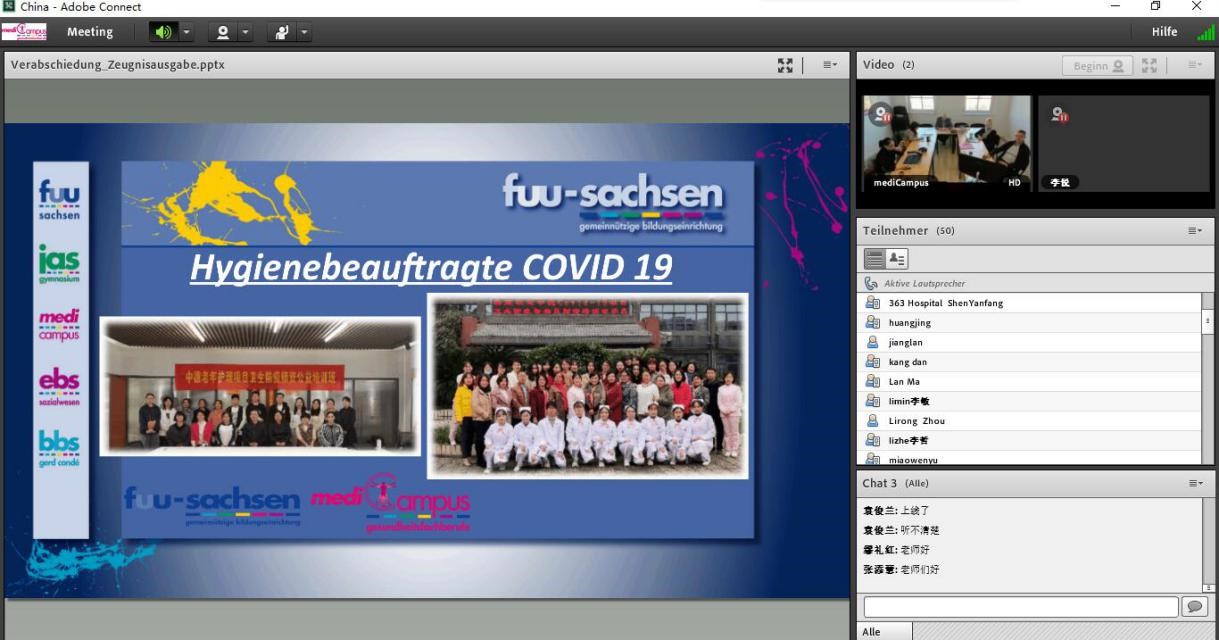Click the chat pod scrollbar
Viewport: 1219px width, 640px height.
tap(1207, 545)
